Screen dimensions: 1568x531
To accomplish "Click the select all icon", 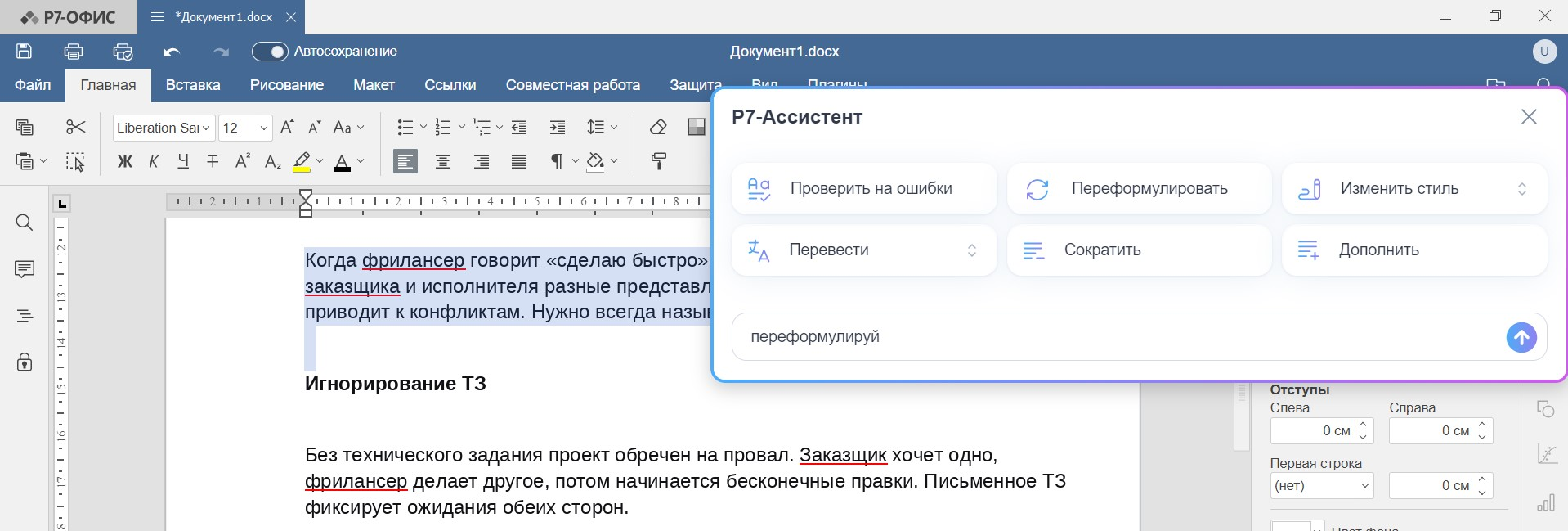I will coord(75,161).
